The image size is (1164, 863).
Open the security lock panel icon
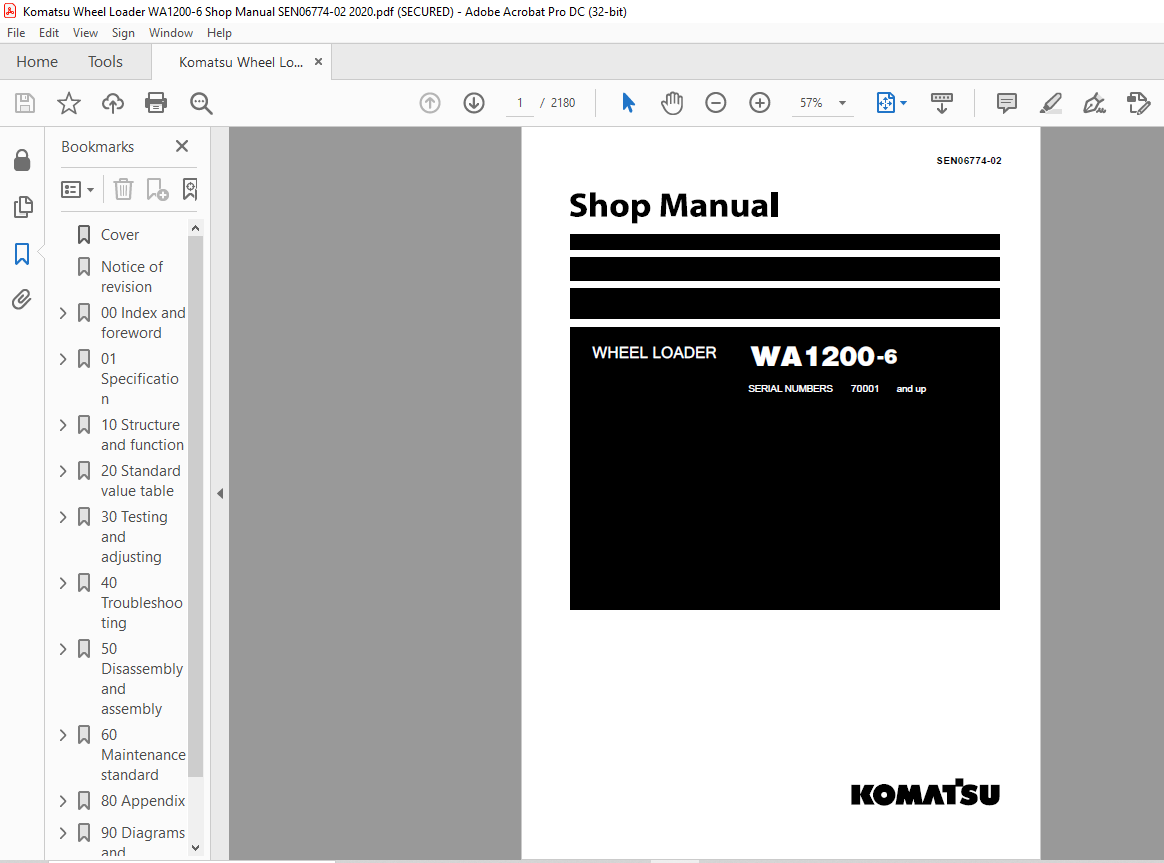tap(22, 160)
